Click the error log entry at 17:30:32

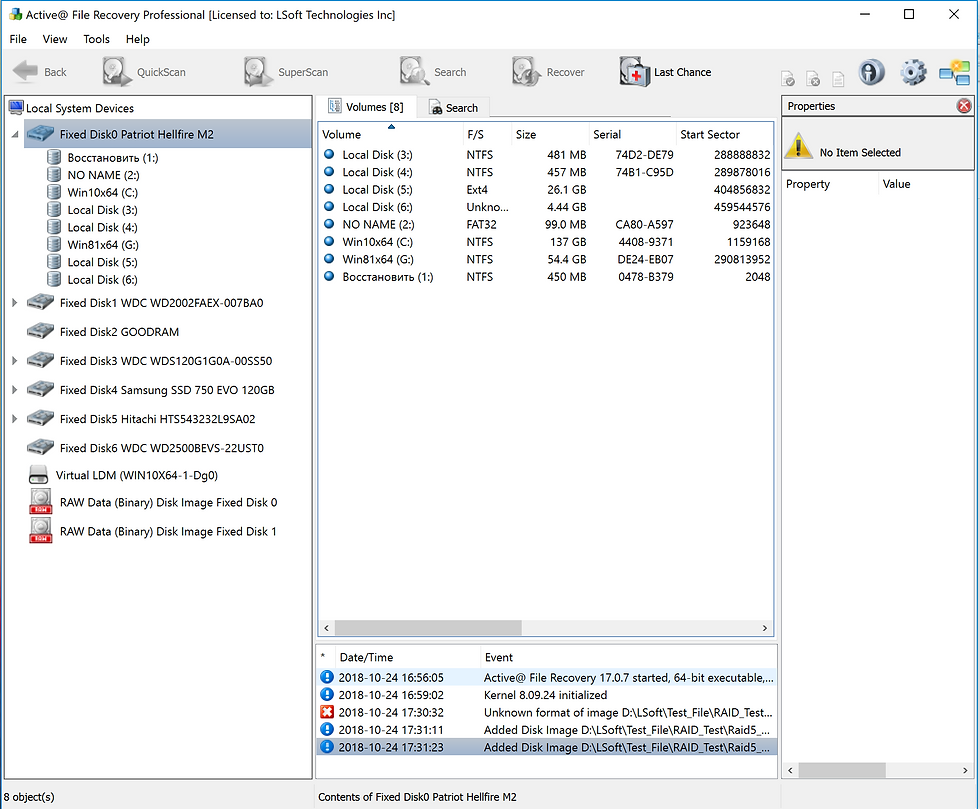[546, 712]
